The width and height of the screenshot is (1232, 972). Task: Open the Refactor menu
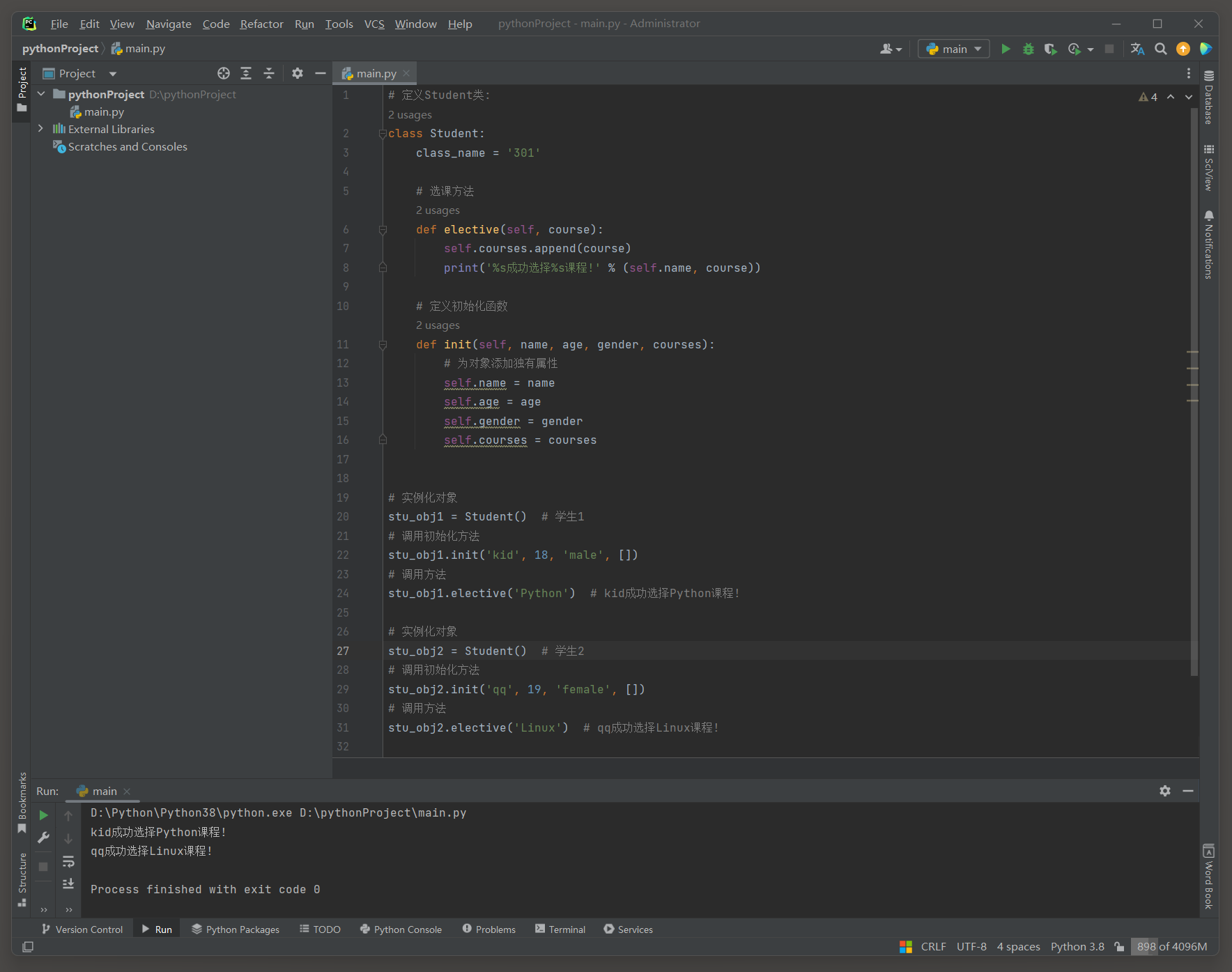(x=261, y=24)
